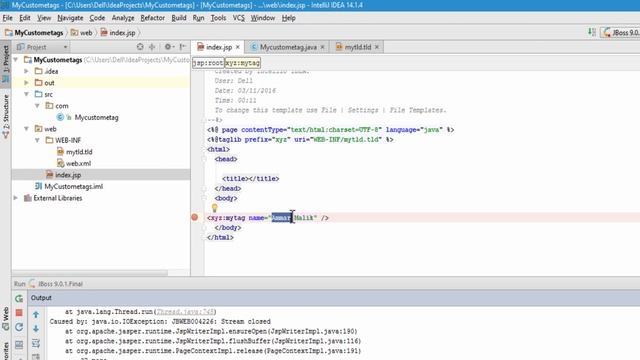This screenshot has width=640, height=360.
Task: Select the JBoss 9.0 run configuration dropdown
Action: pos(621,32)
